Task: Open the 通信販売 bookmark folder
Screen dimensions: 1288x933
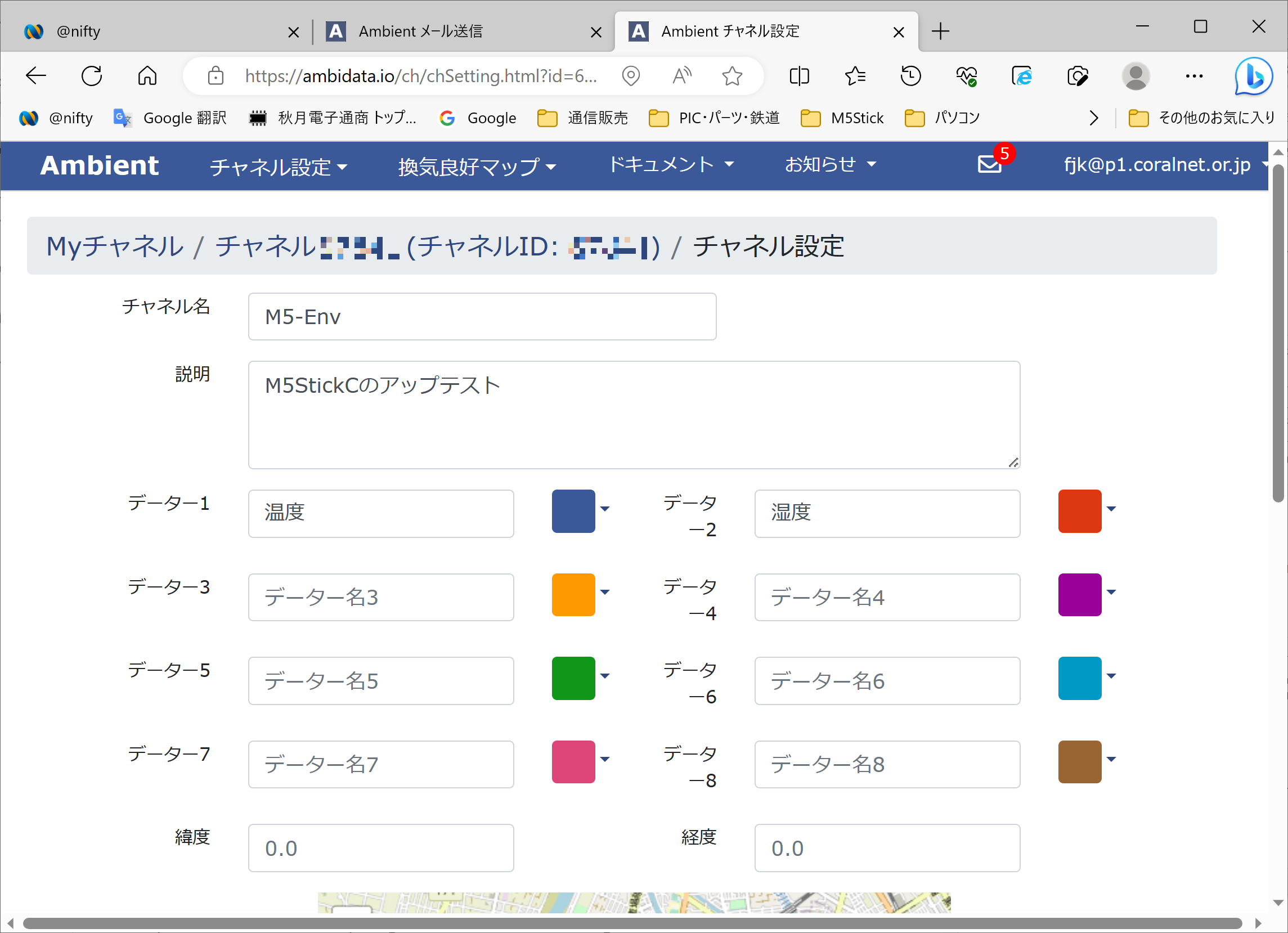Action: coord(583,118)
